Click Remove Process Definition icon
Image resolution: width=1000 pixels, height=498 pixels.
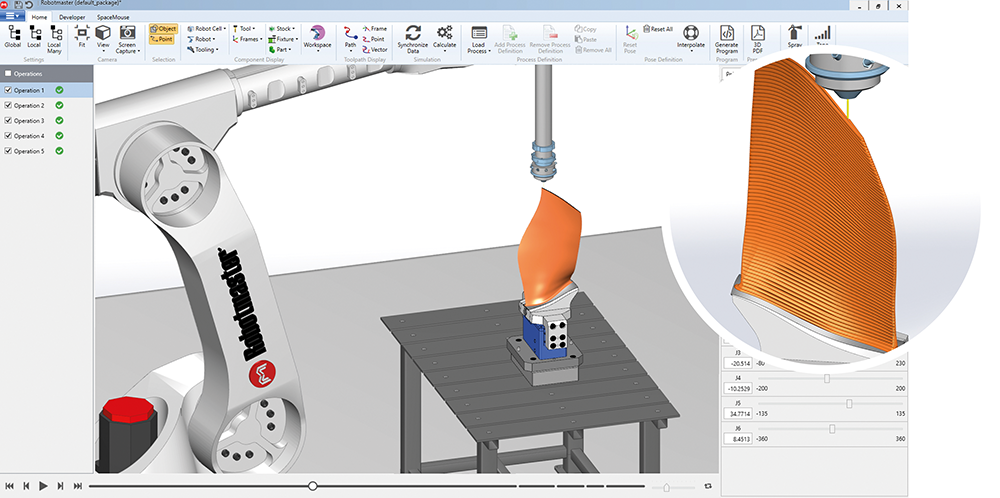pos(550,40)
